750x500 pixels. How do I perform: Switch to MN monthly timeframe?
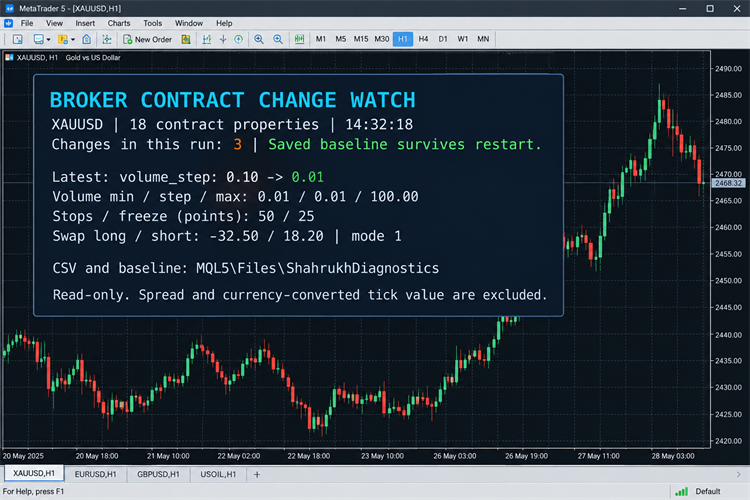[483, 39]
